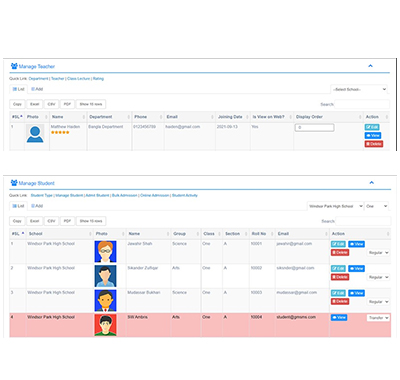Image resolution: width=400 pixels, height=380 pixels.
Task: Collapse the Manage Student panel chevron
Action: [x=372, y=183]
